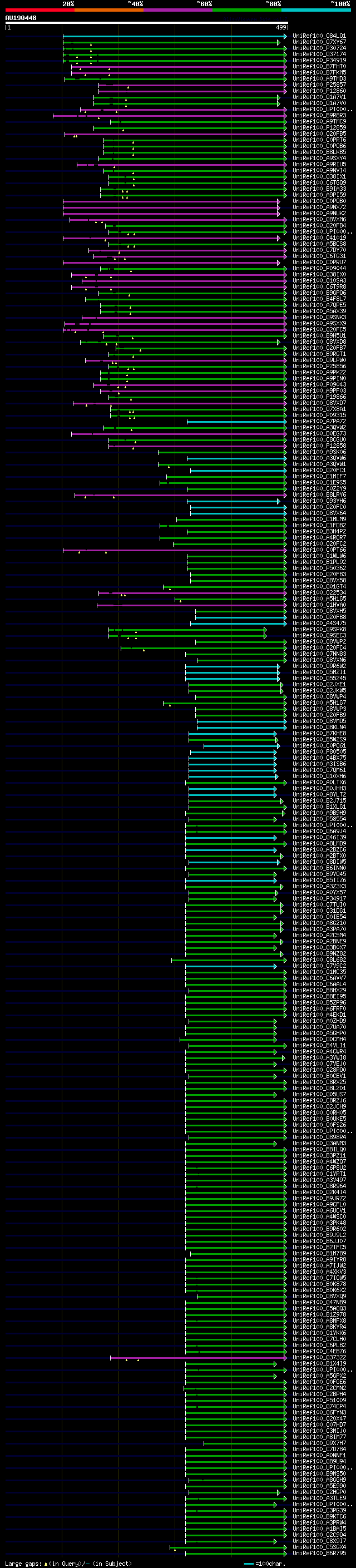356x1568 pixels.
Task: Select hit label UniRef100_P19866
Action: tap(319, 397)
